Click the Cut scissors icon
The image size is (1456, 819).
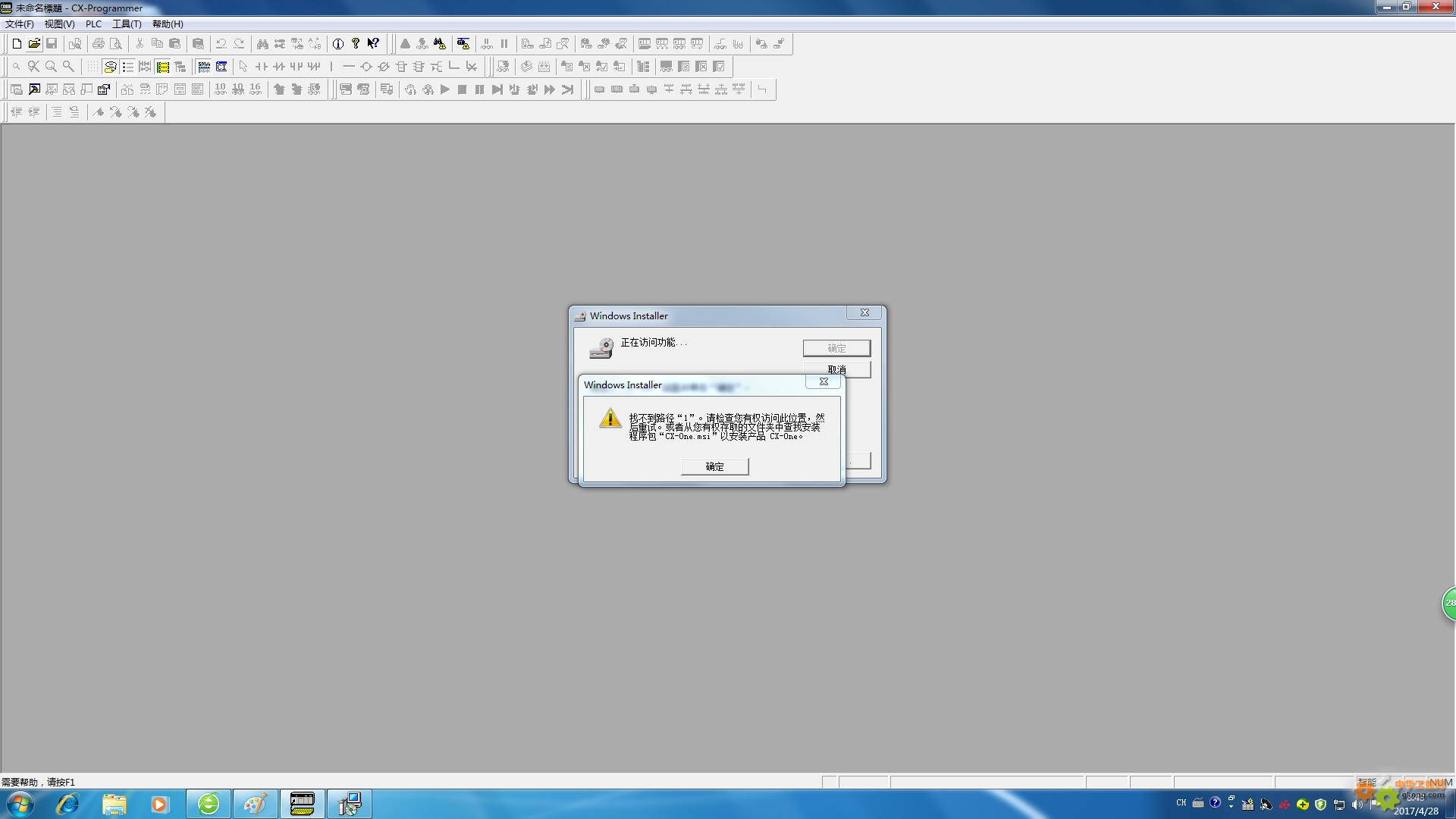pos(140,44)
